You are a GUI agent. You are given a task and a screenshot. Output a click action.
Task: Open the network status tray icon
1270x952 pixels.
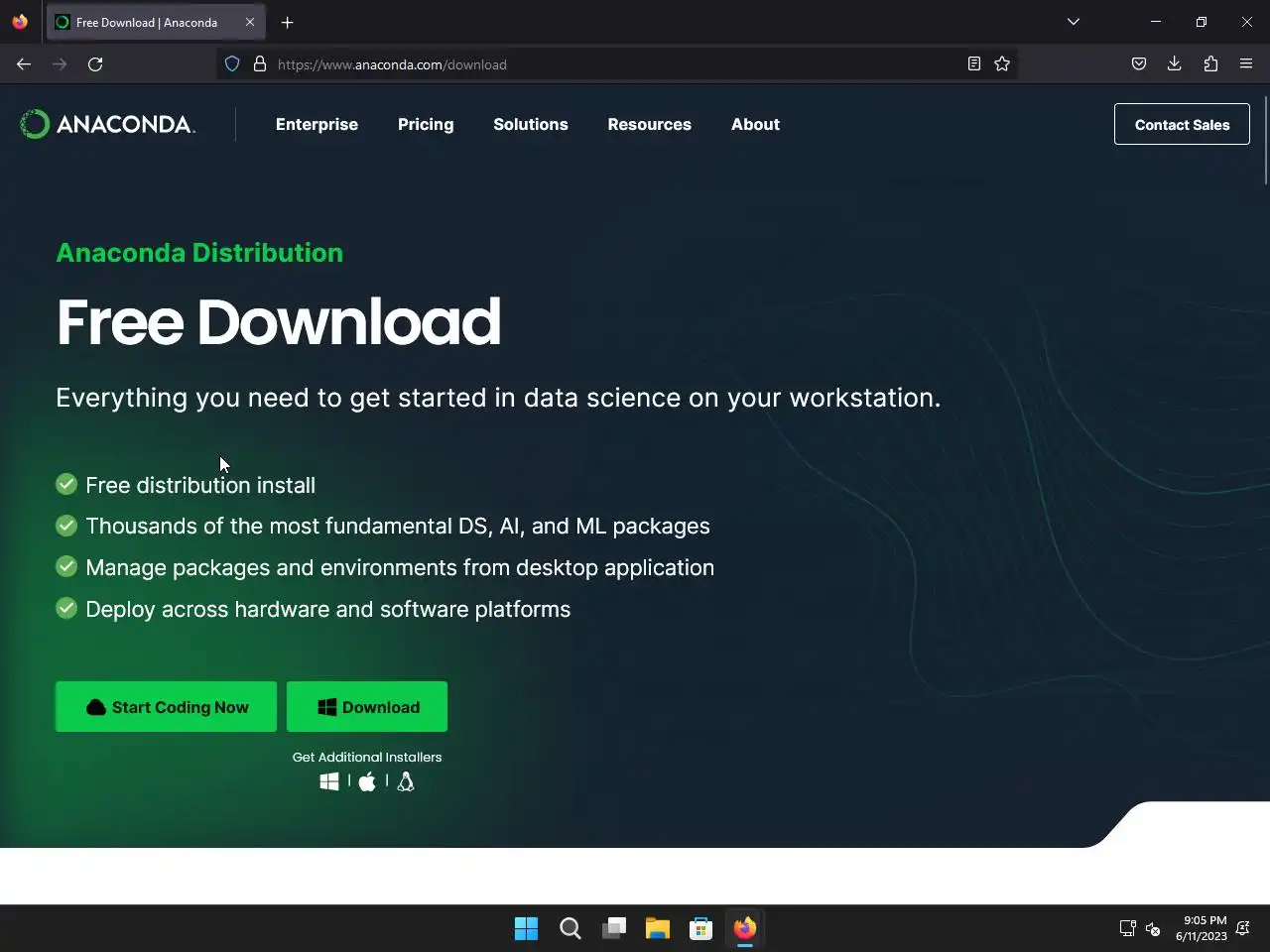coord(1128,928)
